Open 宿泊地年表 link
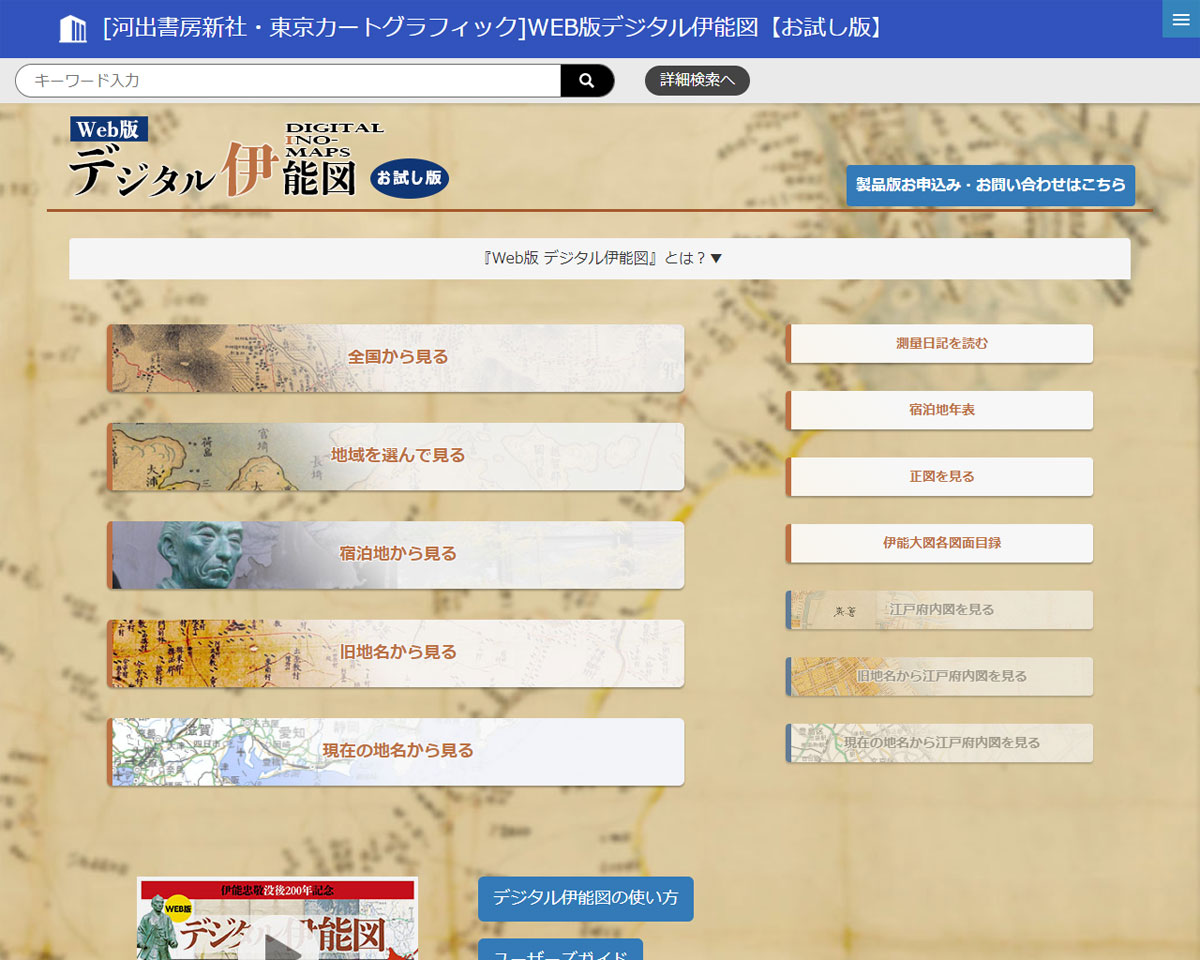1200x960 pixels. (940, 410)
